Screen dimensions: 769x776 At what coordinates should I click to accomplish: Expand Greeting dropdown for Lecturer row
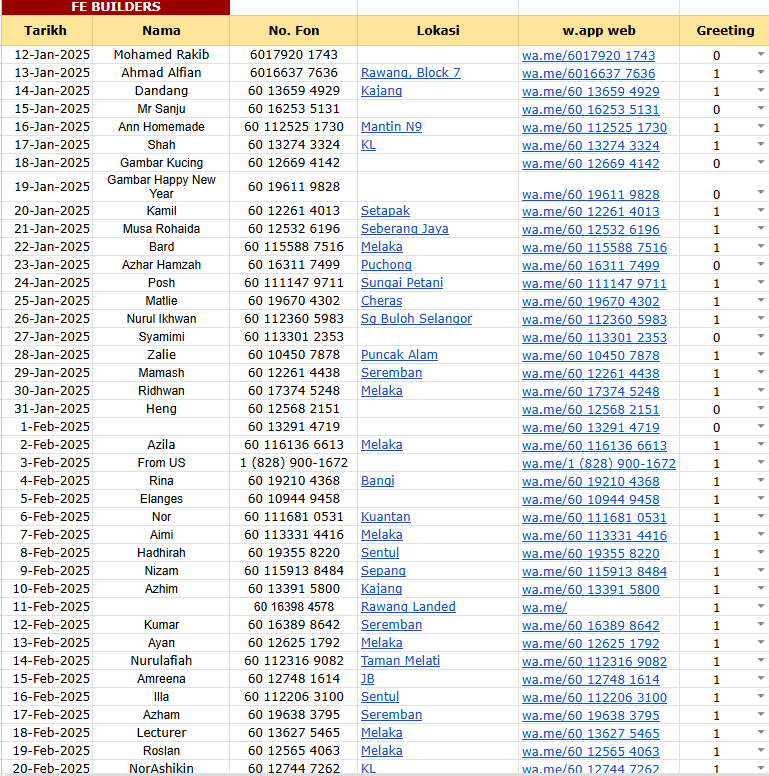coord(760,733)
